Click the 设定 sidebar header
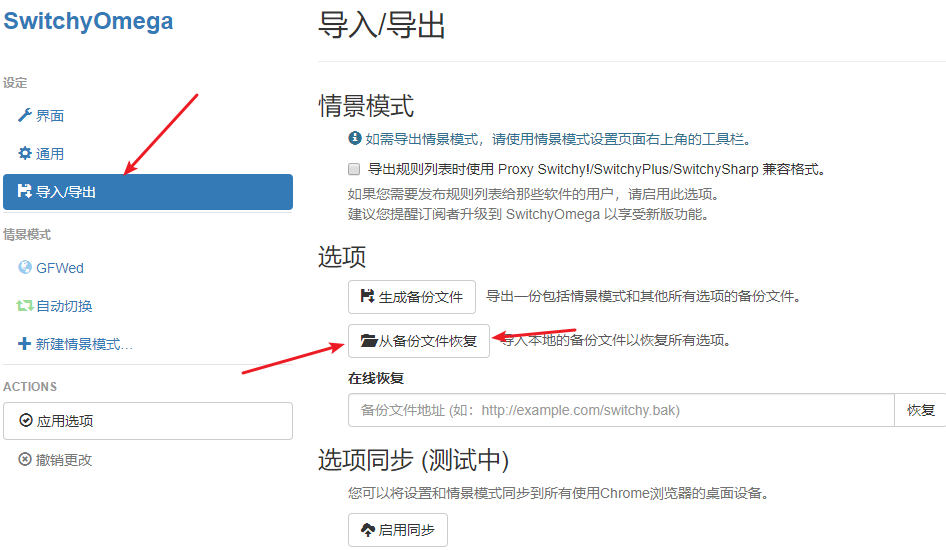The width and height of the screenshot is (946, 550). pyautogui.click(x=15, y=83)
